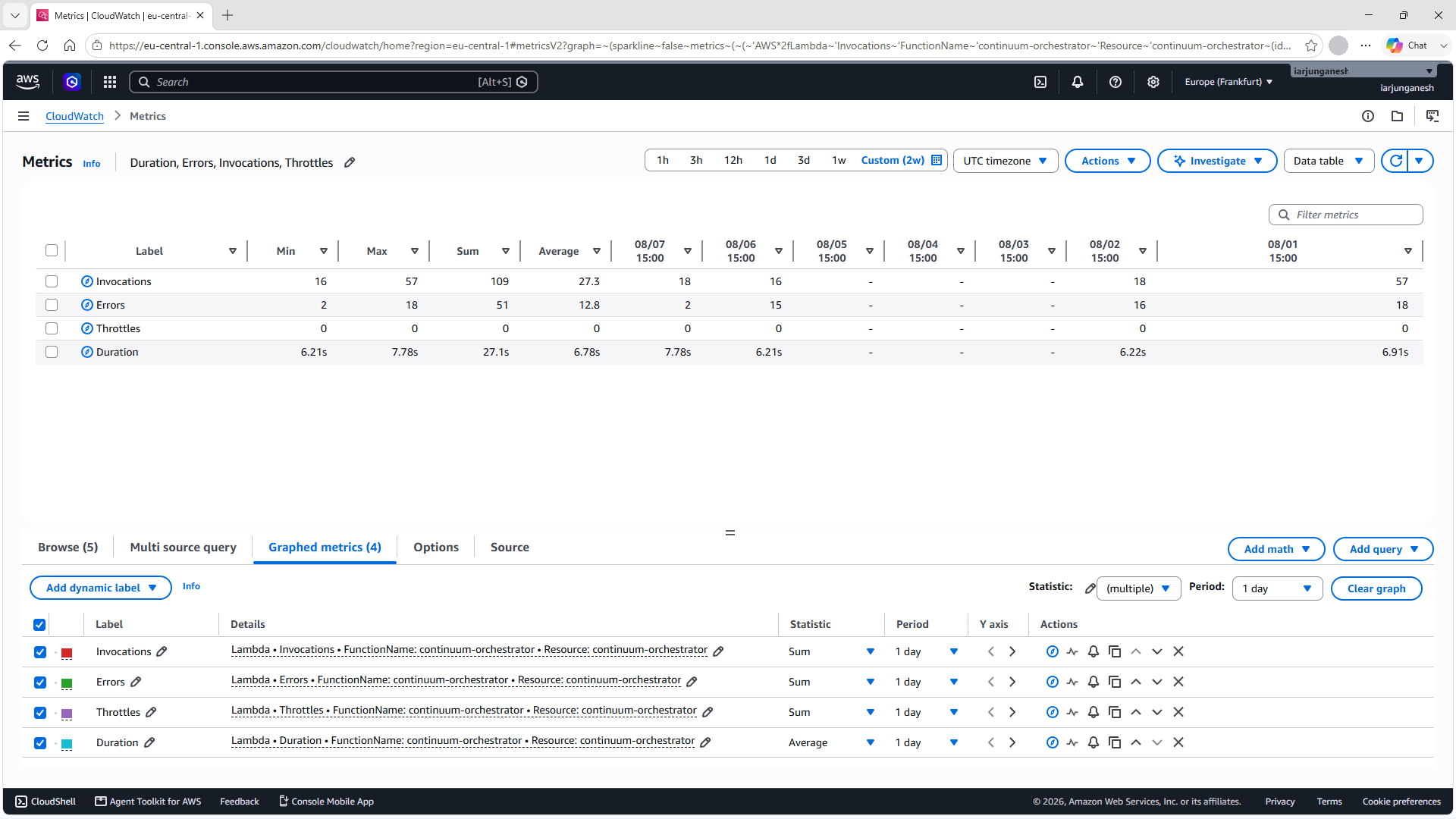Open the Data table view dropdown

coord(1329,161)
